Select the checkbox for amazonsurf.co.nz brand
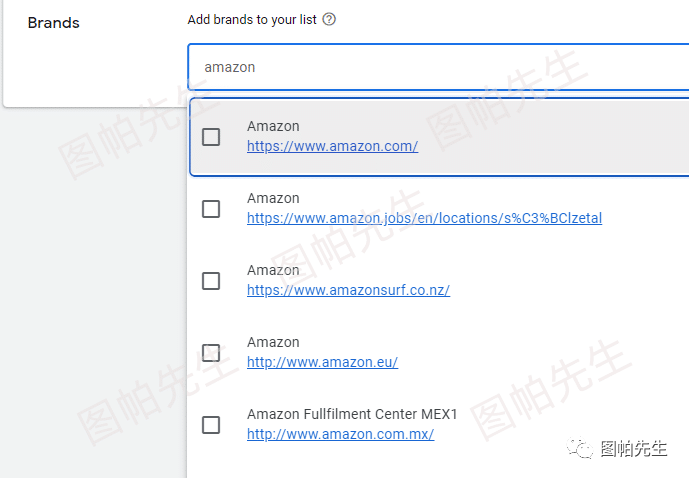Image resolution: width=689 pixels, height=478 pixels. click(x=211, y=281)
